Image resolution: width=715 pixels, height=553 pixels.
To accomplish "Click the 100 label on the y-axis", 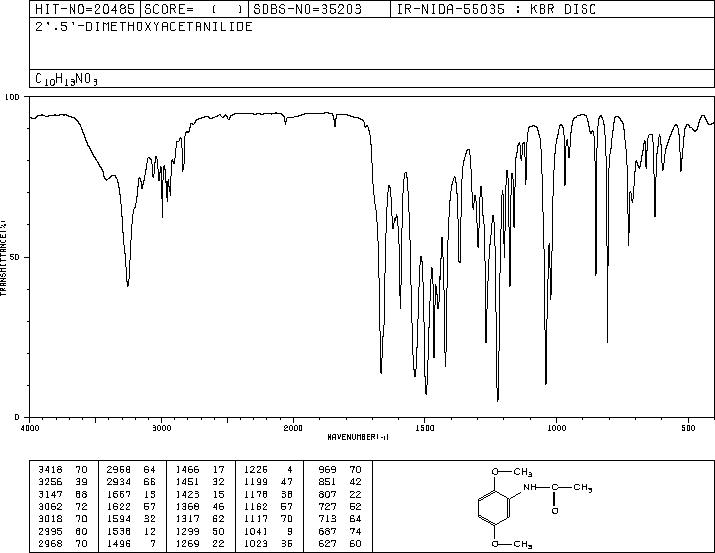I will pyautogui.click(x=12, y=97).
